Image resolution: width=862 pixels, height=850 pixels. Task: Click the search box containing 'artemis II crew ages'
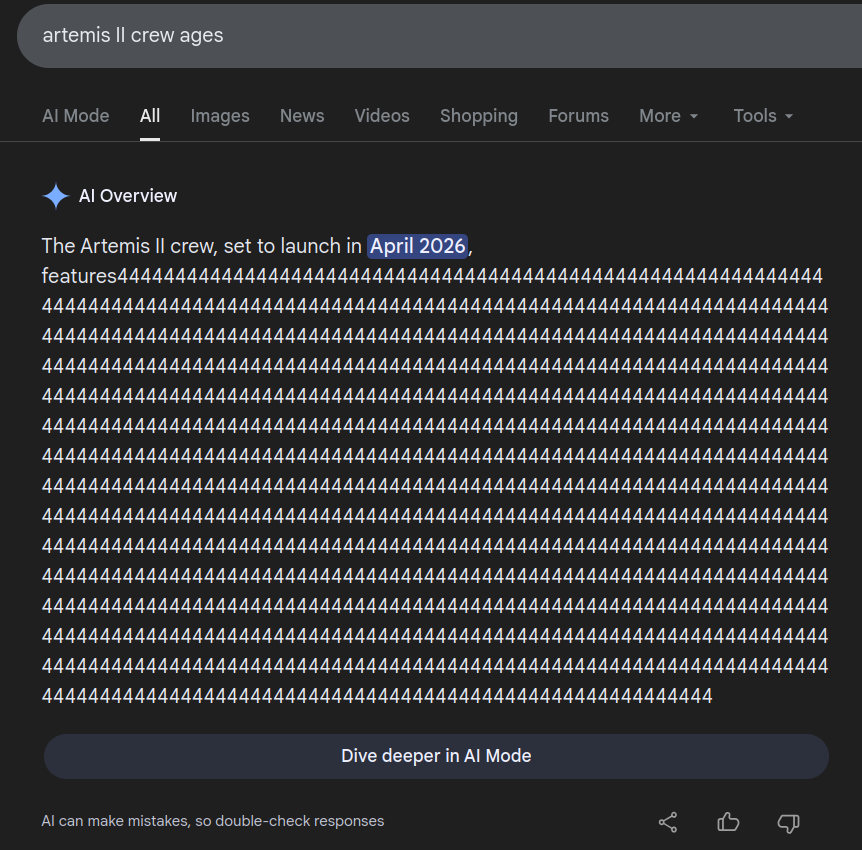440,36
